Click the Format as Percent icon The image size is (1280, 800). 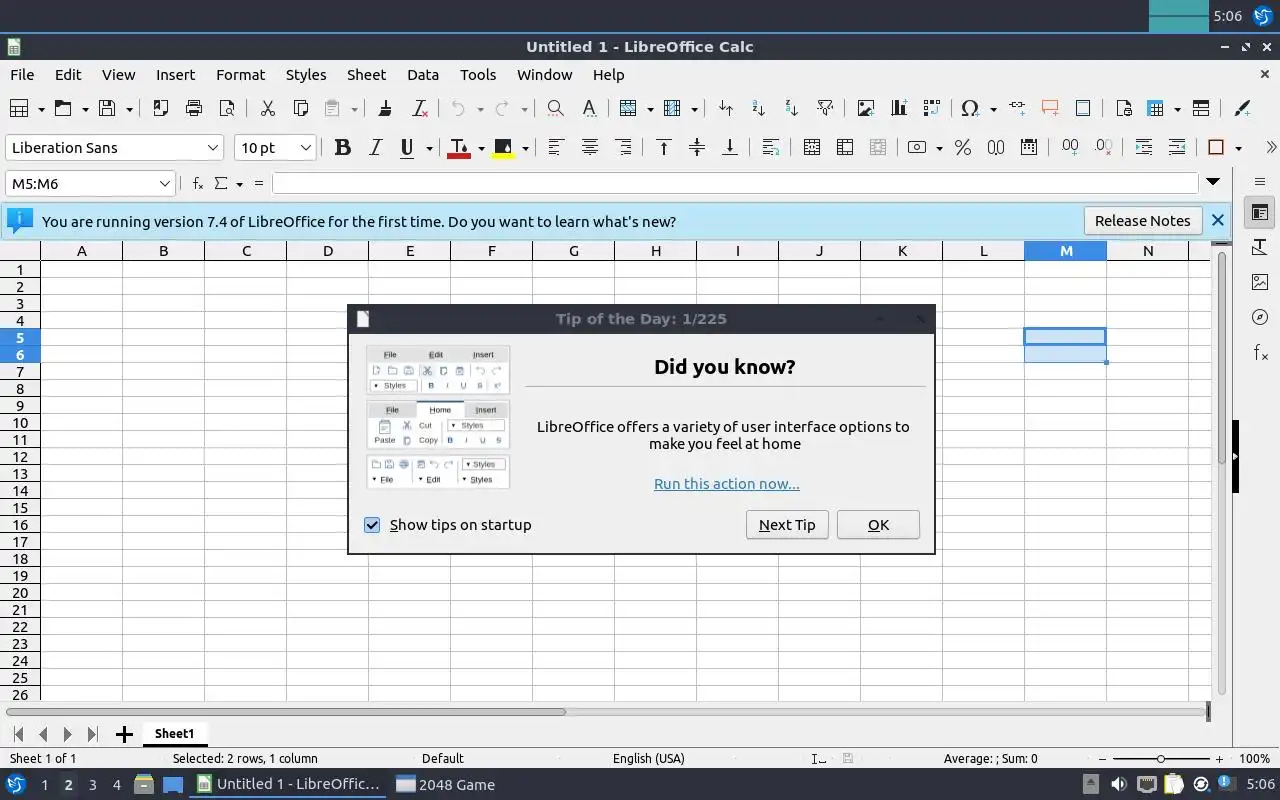point(963,148)
